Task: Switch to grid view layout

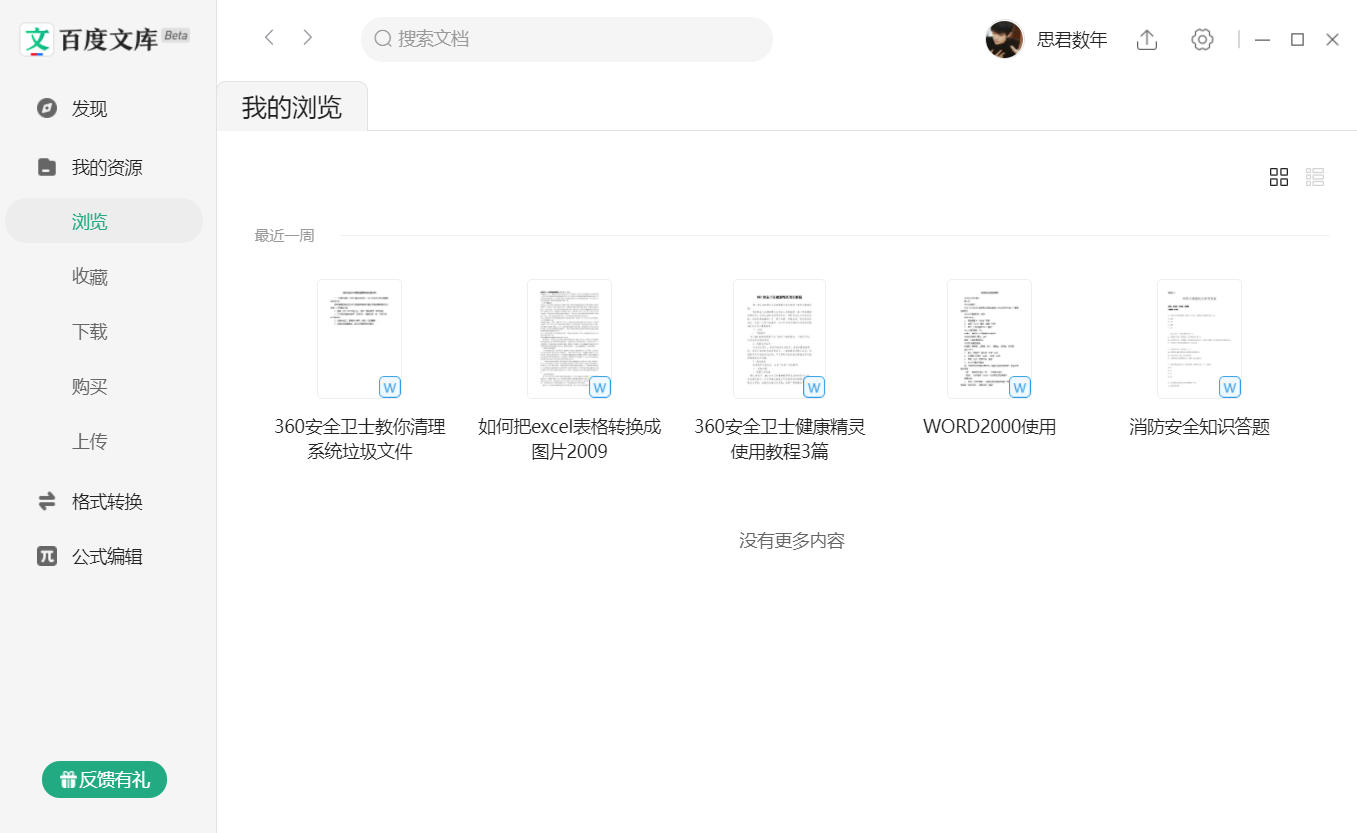Action: (x=1279, y=177)
